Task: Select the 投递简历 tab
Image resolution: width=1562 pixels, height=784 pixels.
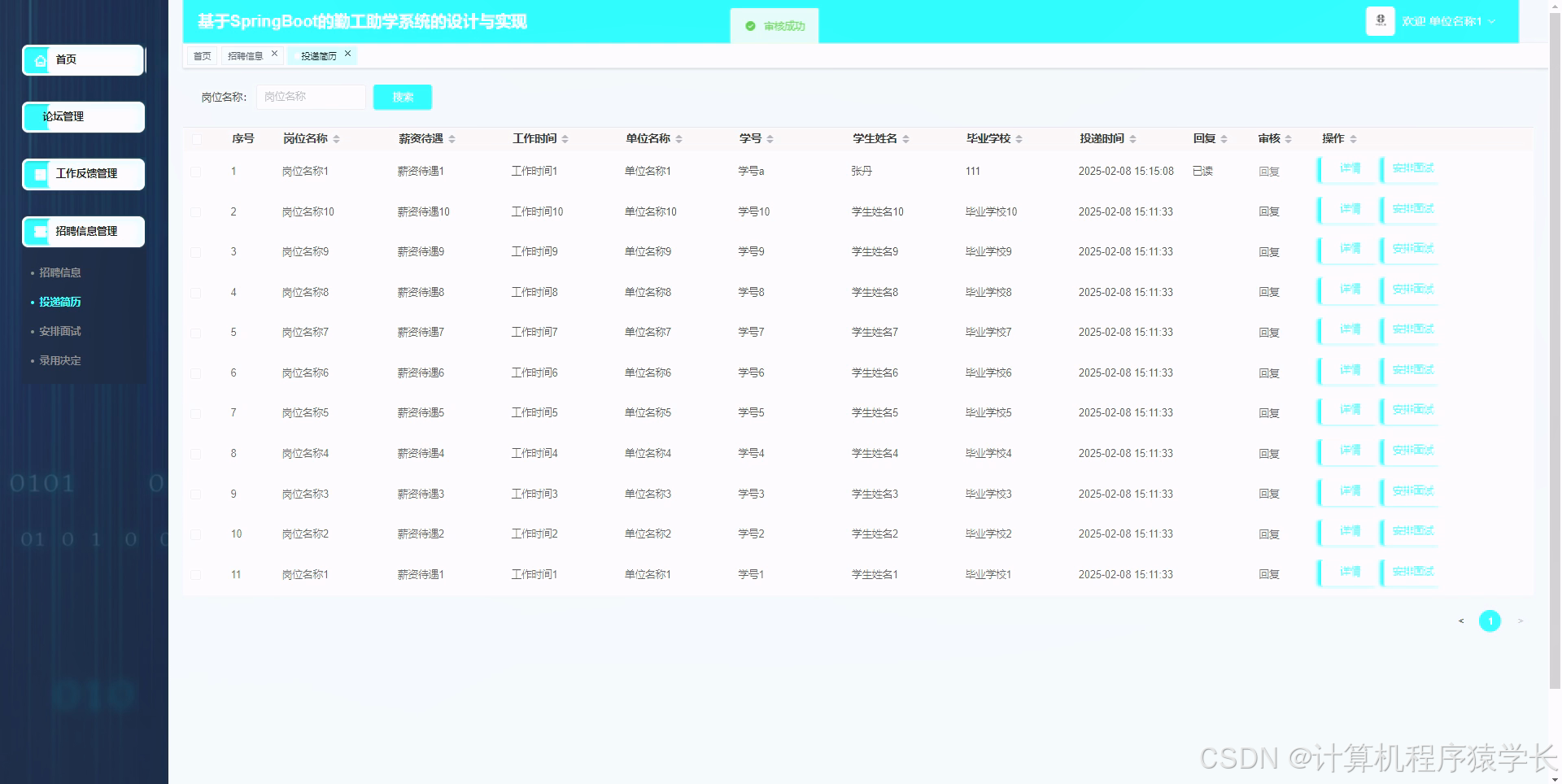Action: pos(319,56)
